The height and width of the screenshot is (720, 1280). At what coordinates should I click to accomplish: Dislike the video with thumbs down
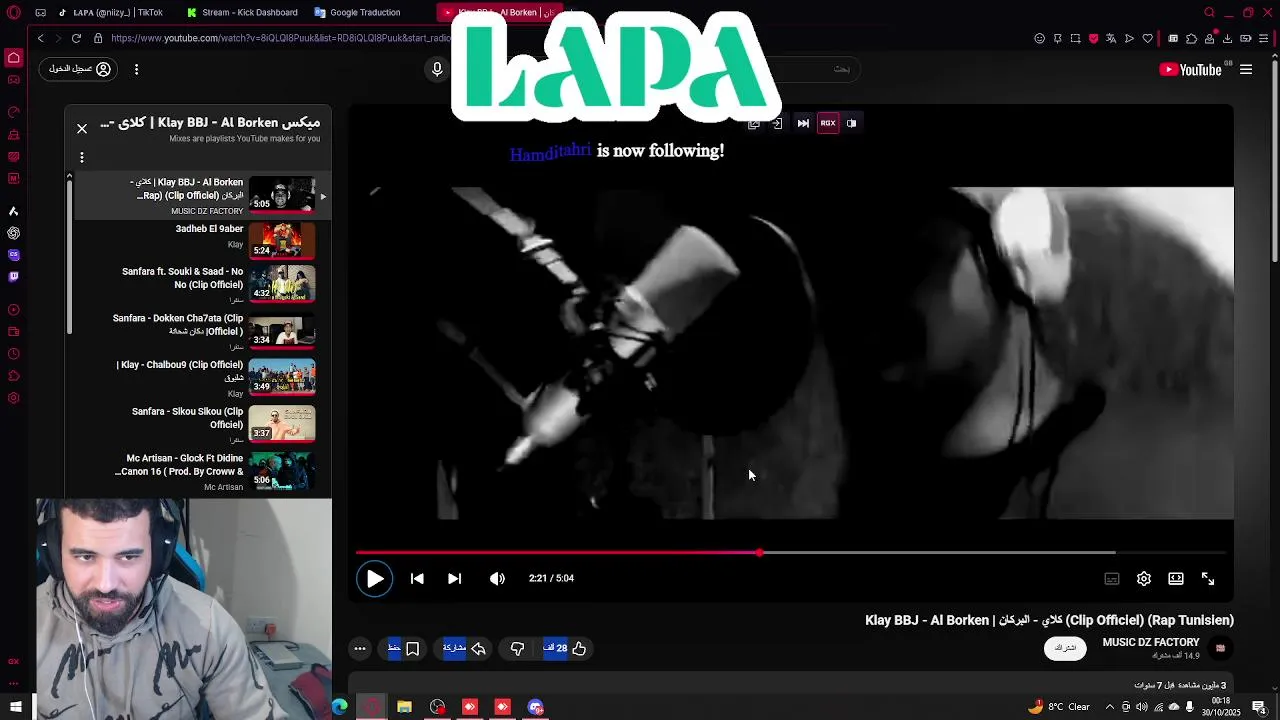517,648
